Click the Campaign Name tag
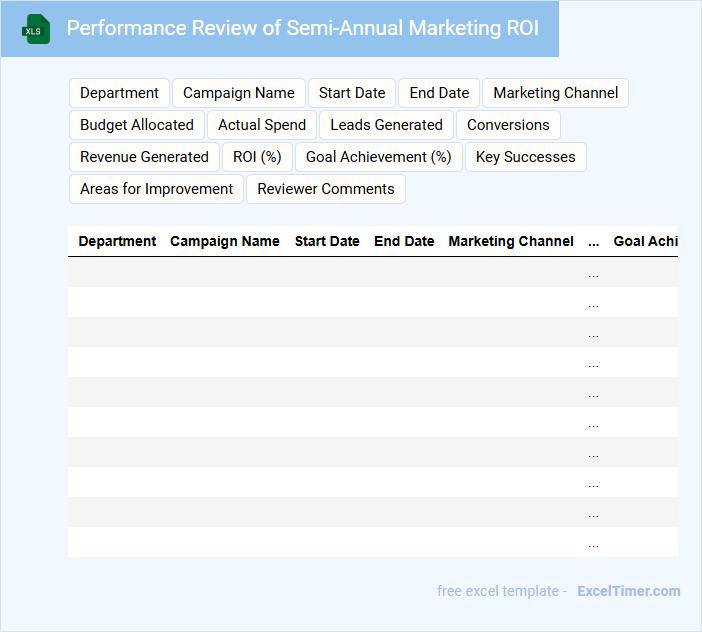Screen dimensions: 702x632 [239, 93]
